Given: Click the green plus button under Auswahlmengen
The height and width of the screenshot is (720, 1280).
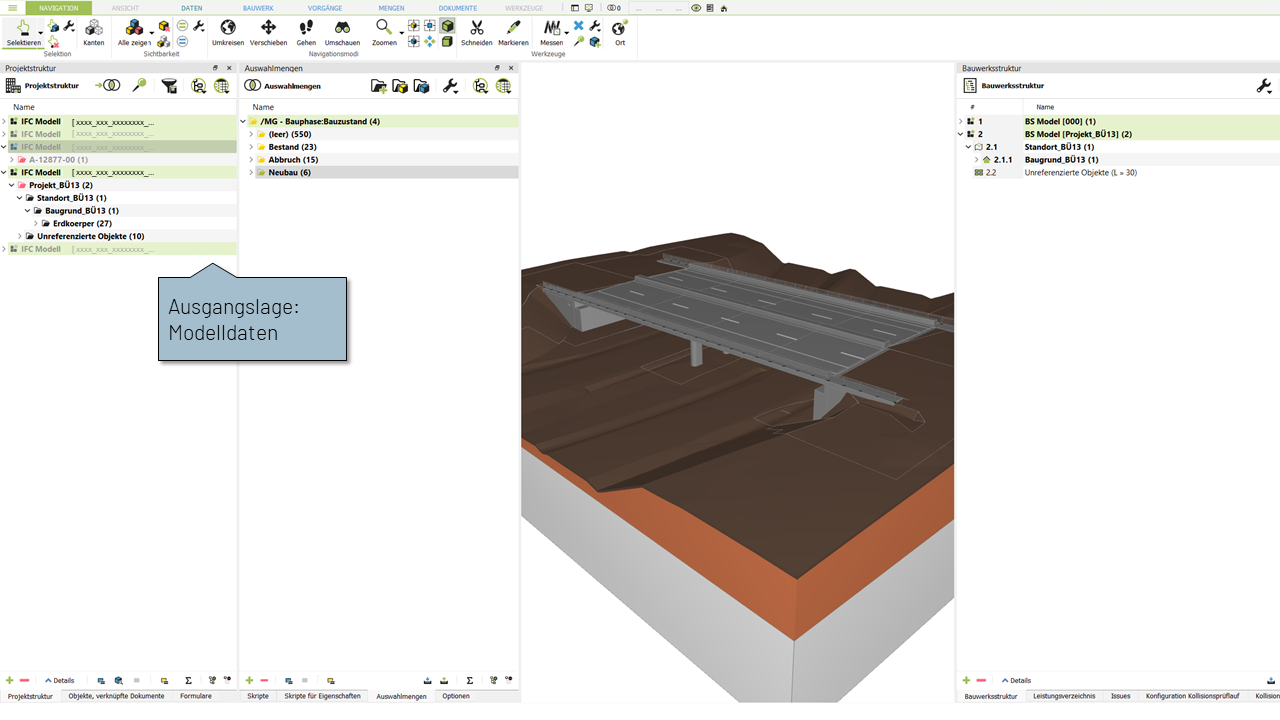Looking at the screenshot, I should point(249,680).
